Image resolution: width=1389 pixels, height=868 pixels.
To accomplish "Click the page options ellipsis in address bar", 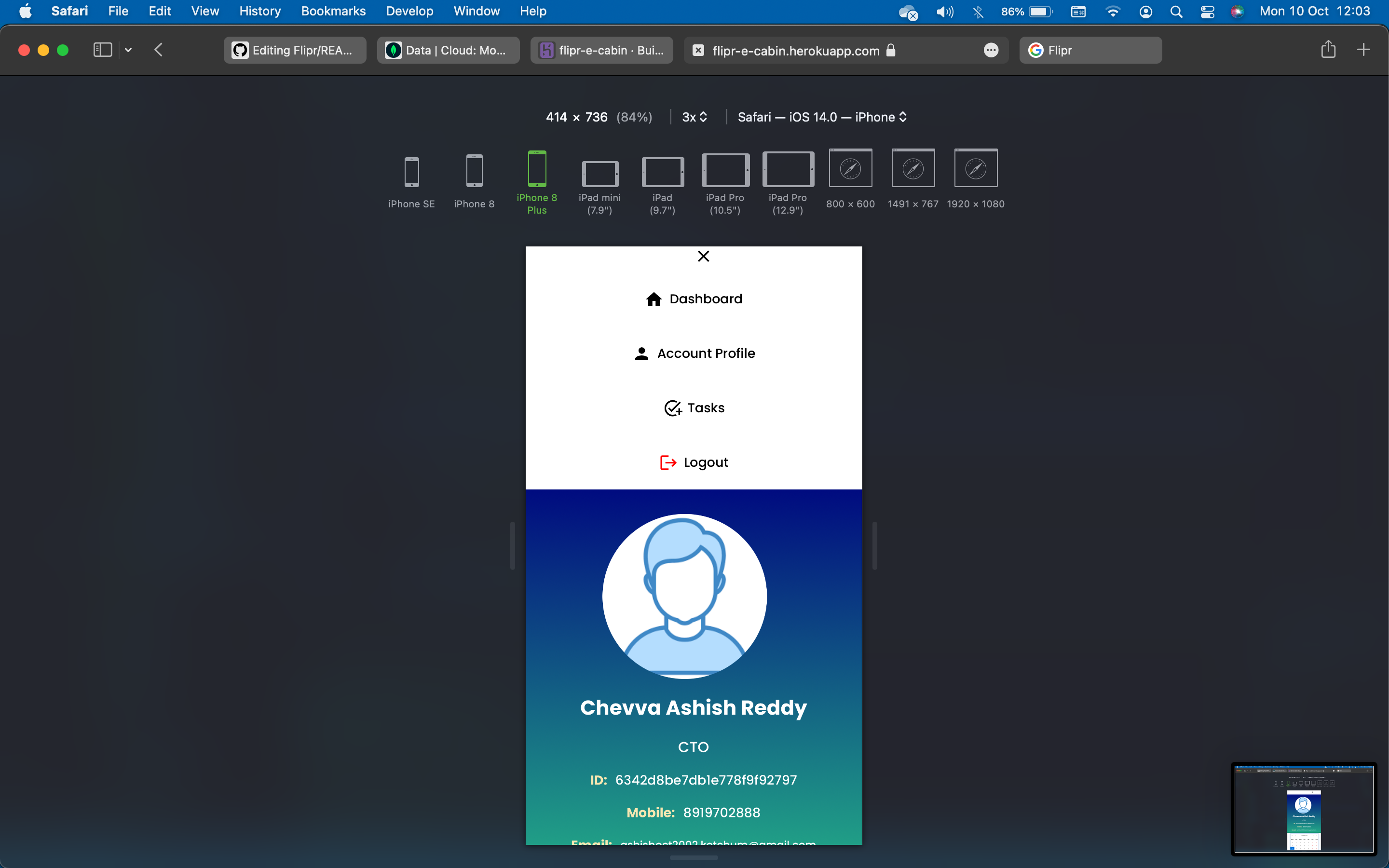I will pos(991,51).
